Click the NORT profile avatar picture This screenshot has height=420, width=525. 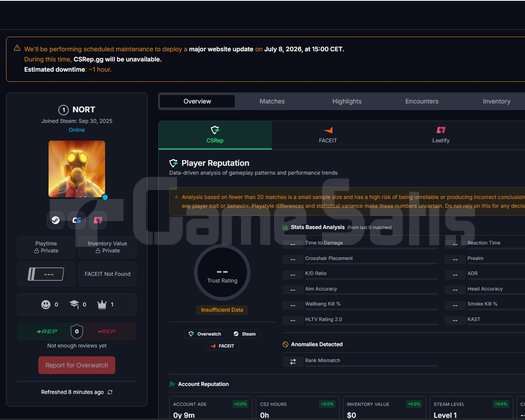77,169
